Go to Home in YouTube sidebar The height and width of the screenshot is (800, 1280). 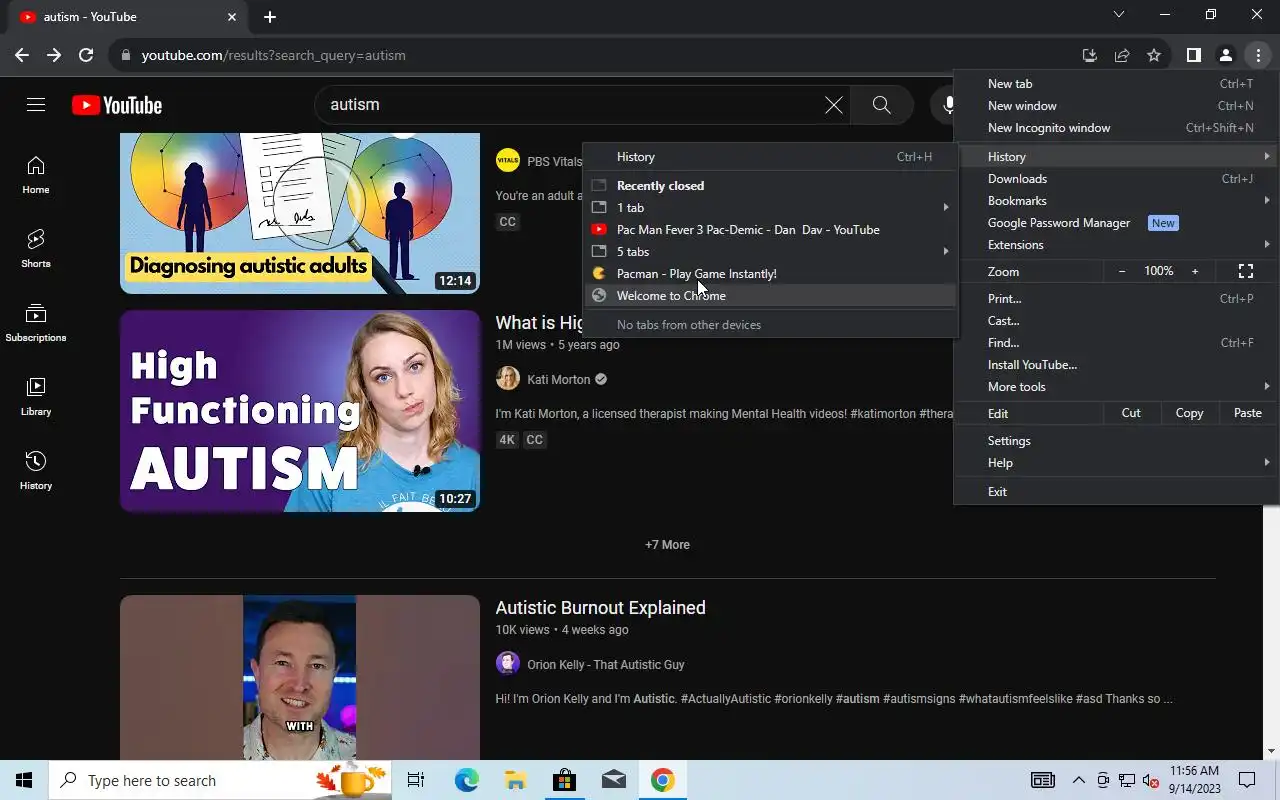[x=36, y=175]
